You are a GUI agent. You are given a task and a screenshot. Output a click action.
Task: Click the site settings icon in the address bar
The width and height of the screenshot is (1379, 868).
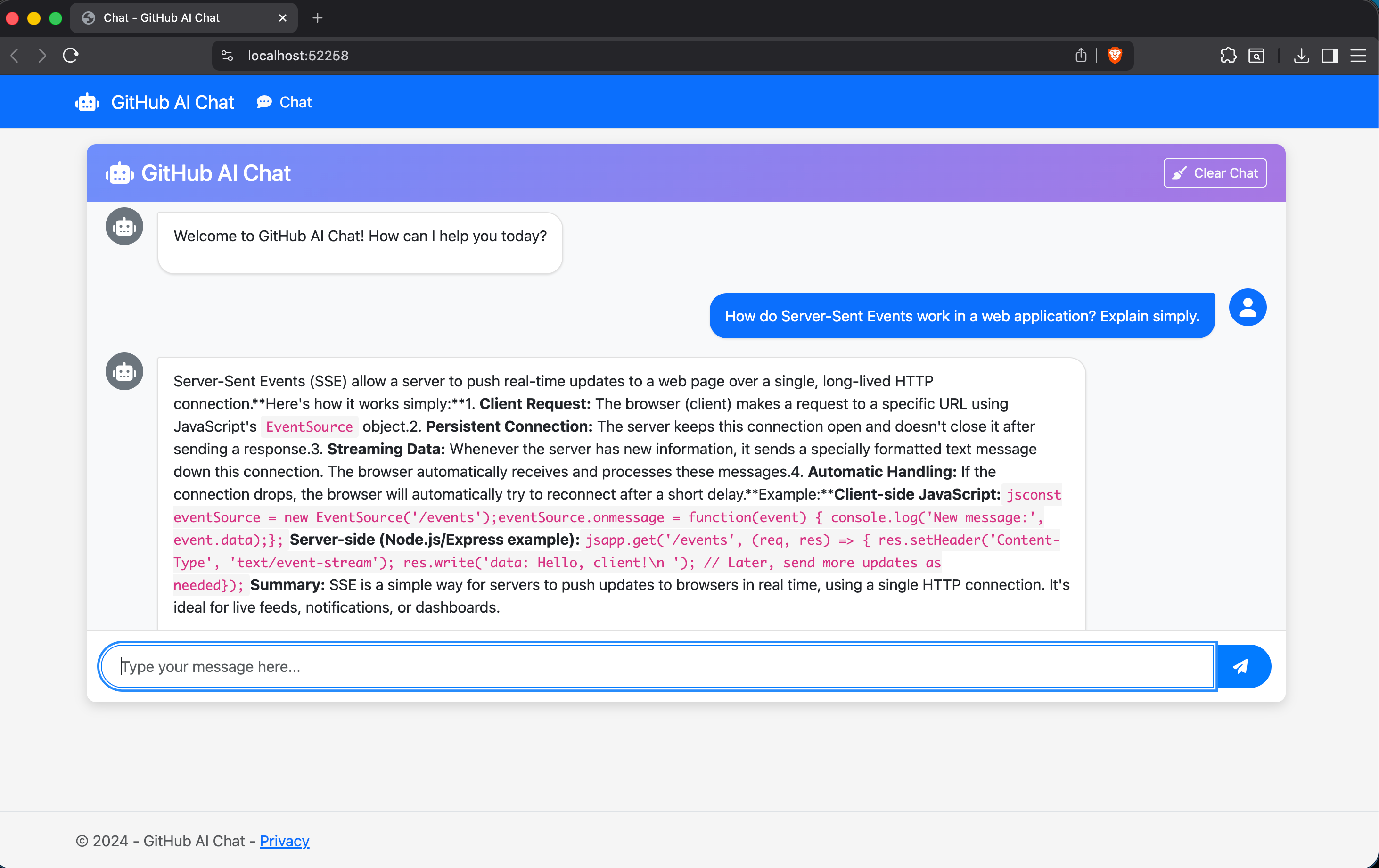pyautogui.click(x=227, y=56)
